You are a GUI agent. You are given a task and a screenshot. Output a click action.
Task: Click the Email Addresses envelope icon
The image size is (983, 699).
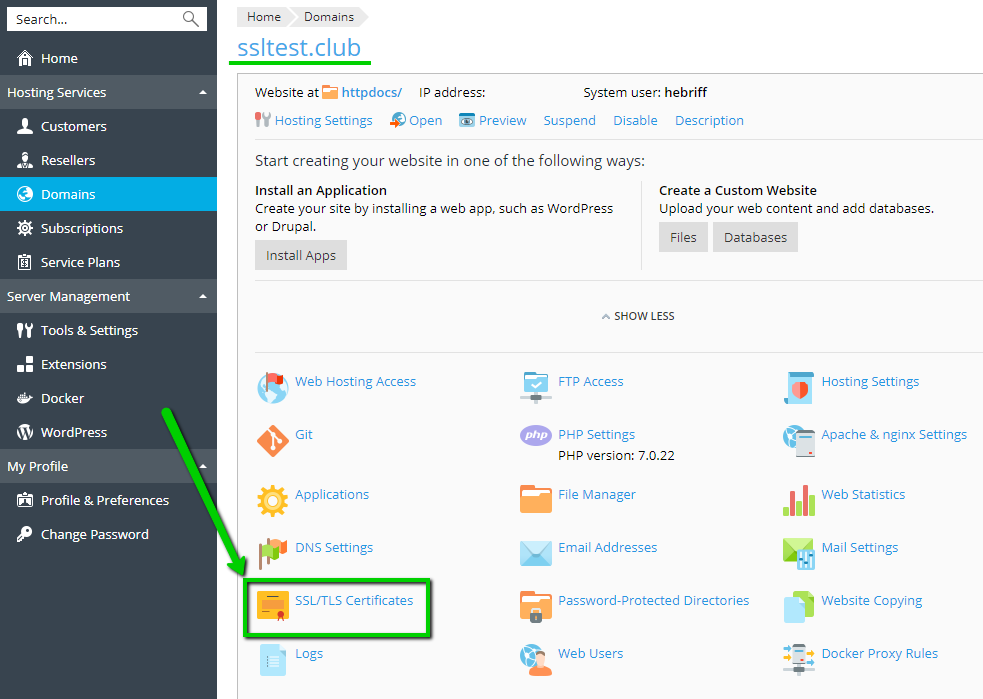tap(535, 552)
